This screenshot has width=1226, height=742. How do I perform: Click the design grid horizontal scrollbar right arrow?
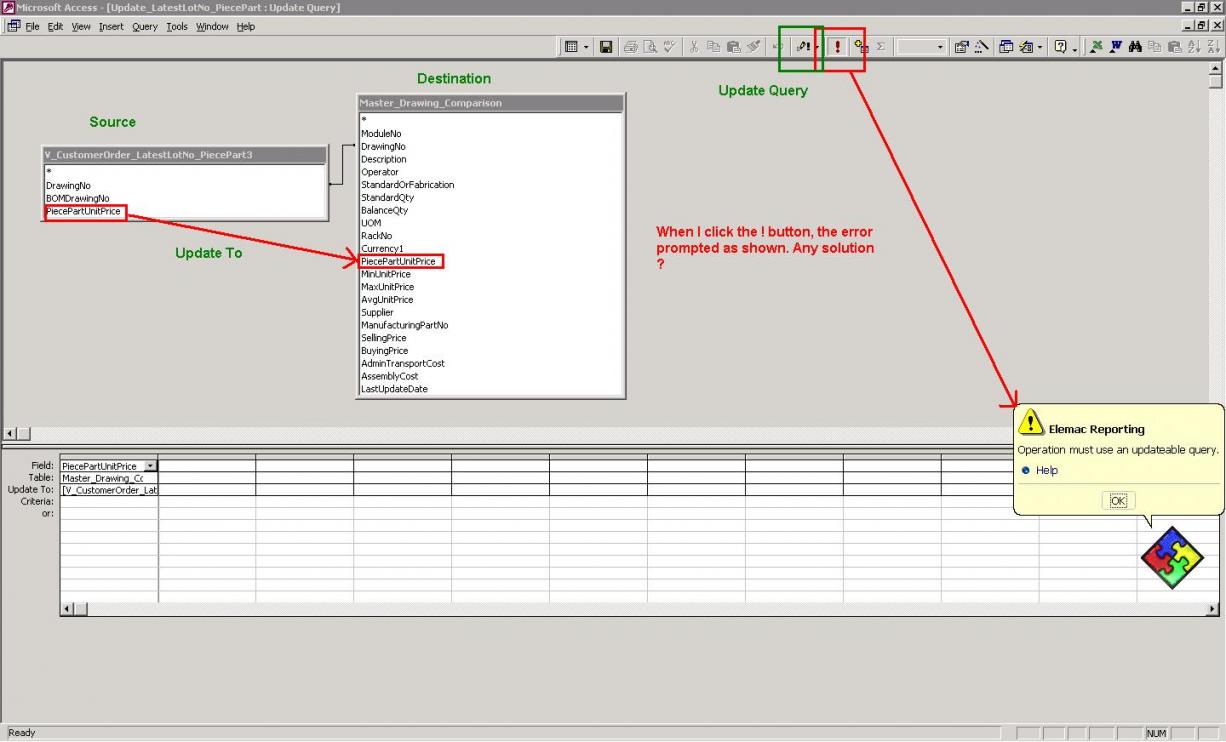(1214, 609)
